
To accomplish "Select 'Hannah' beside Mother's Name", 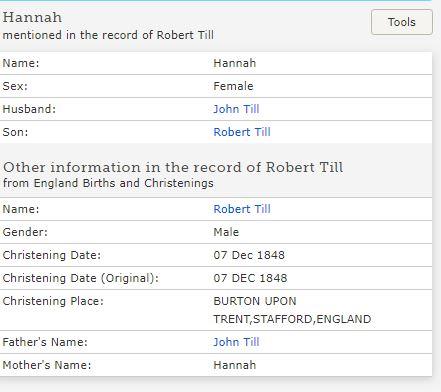I will tap(235, 365).
